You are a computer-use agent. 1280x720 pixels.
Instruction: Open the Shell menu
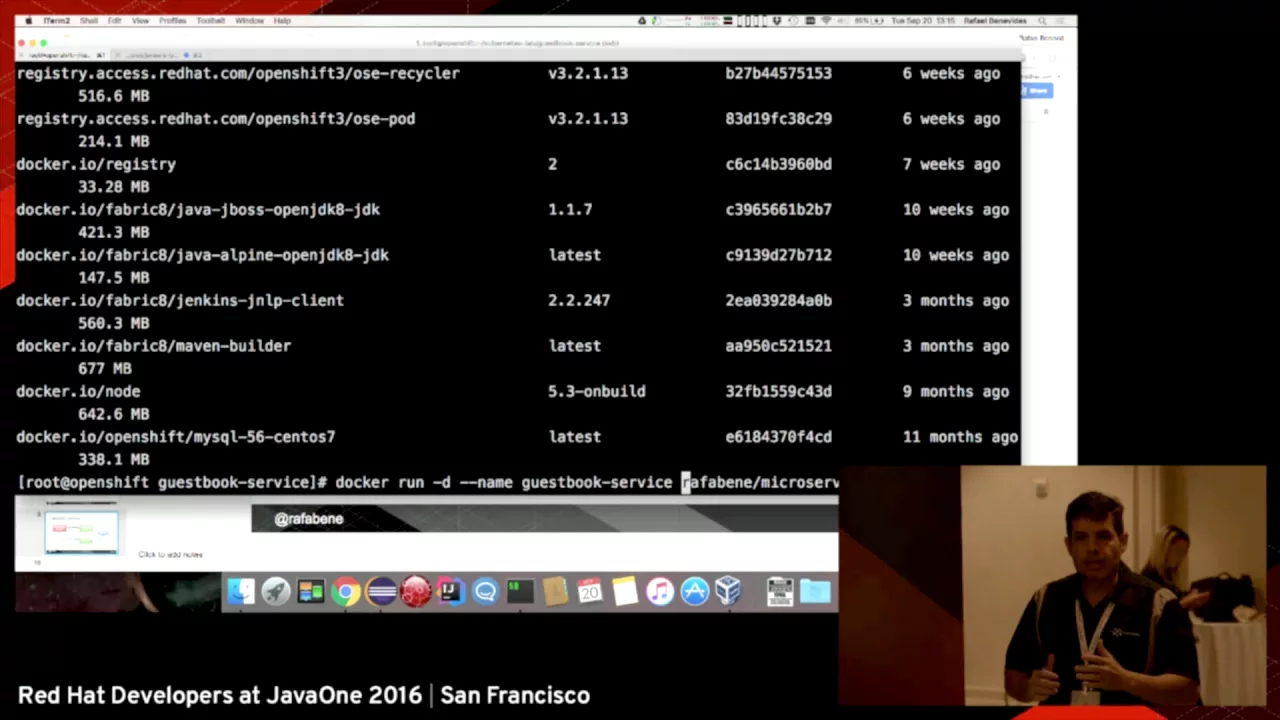pyautogui.click(x=89, y=20)
